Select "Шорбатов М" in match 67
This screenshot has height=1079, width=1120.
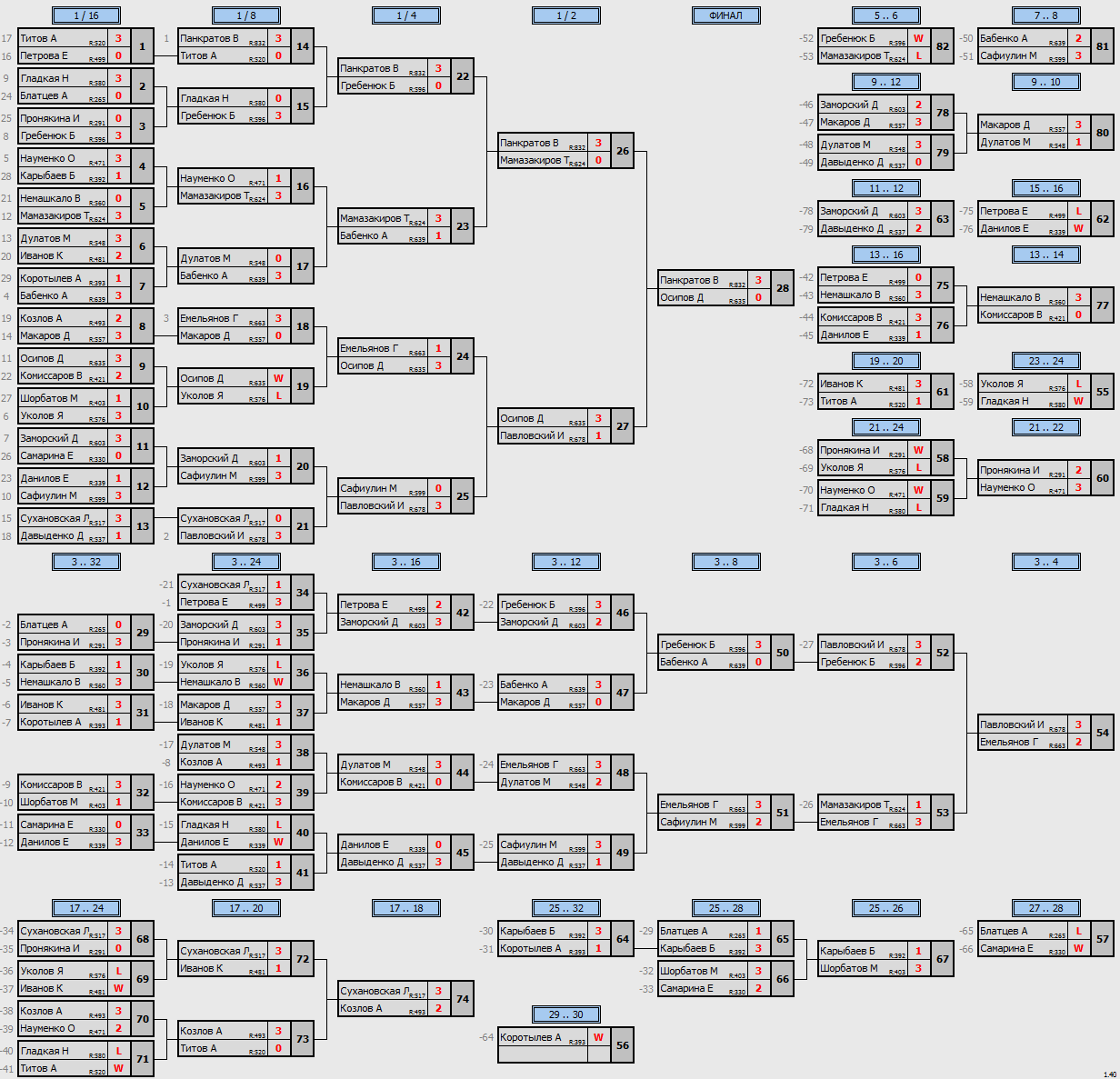(x=849, y=968)
